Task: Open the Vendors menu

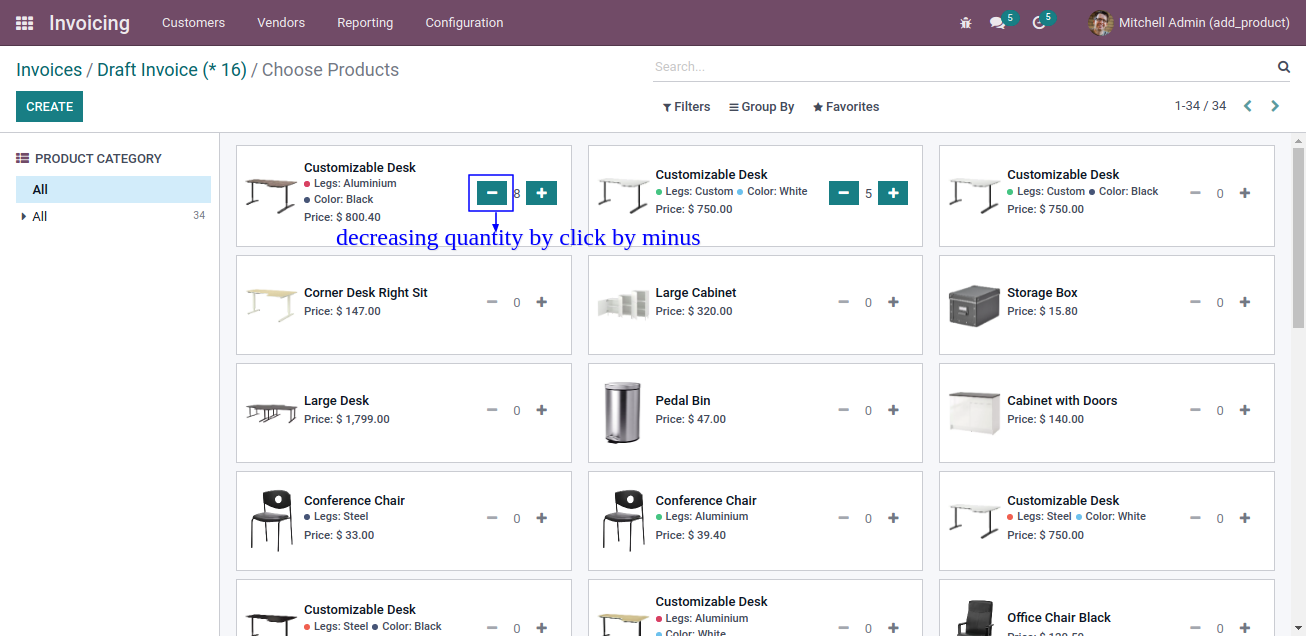Action: (281, 22)
